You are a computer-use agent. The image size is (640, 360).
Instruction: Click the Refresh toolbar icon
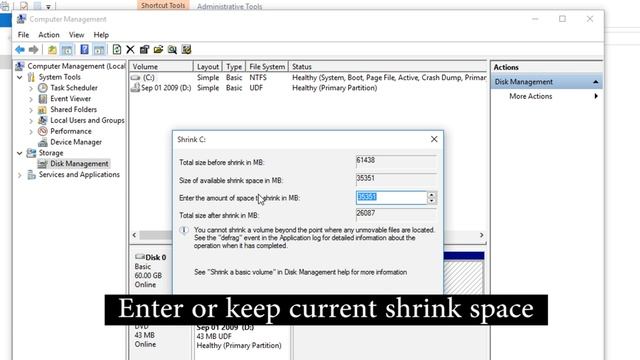pos(117,50)
